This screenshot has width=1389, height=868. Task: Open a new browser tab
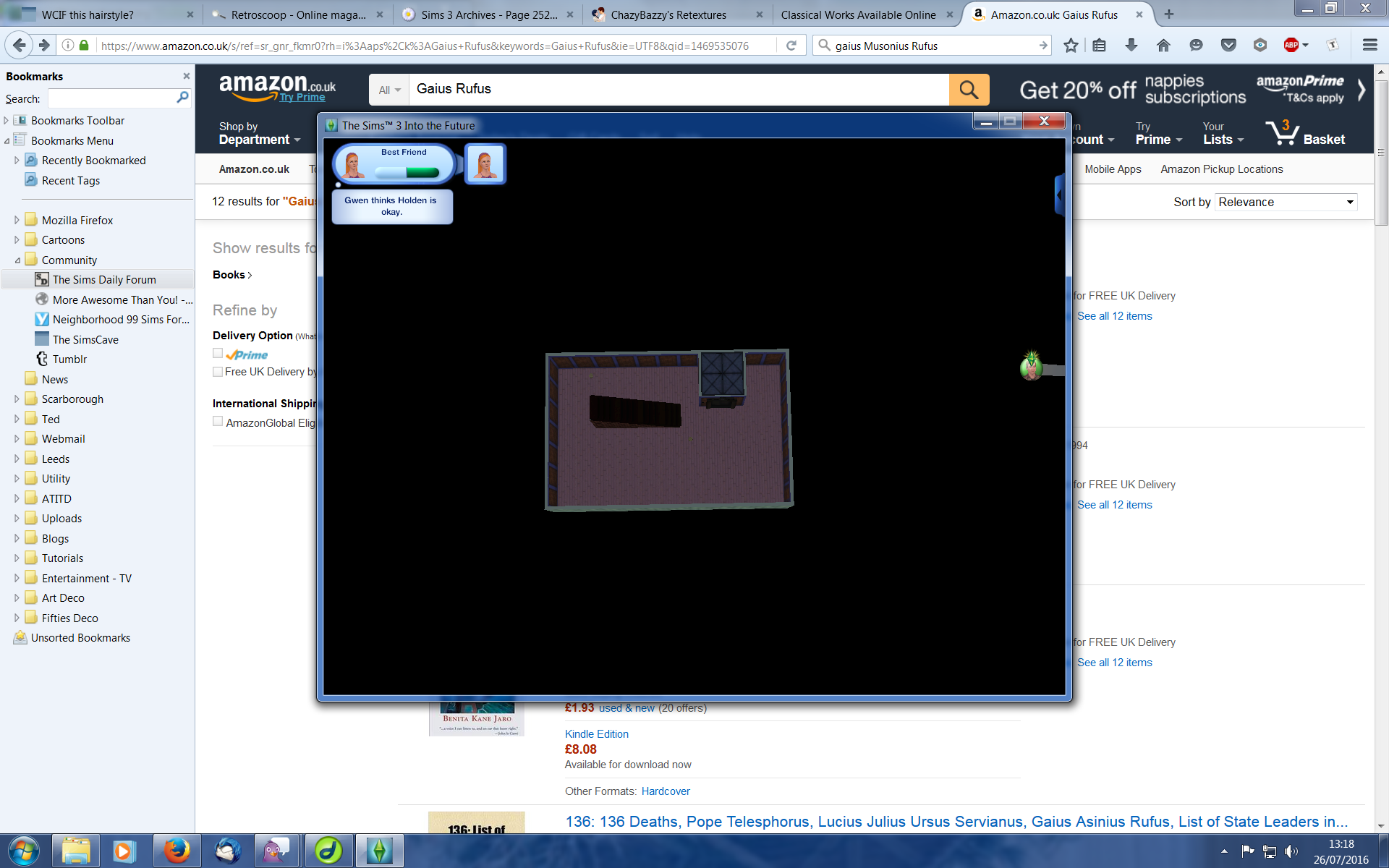coord(1168,14)
